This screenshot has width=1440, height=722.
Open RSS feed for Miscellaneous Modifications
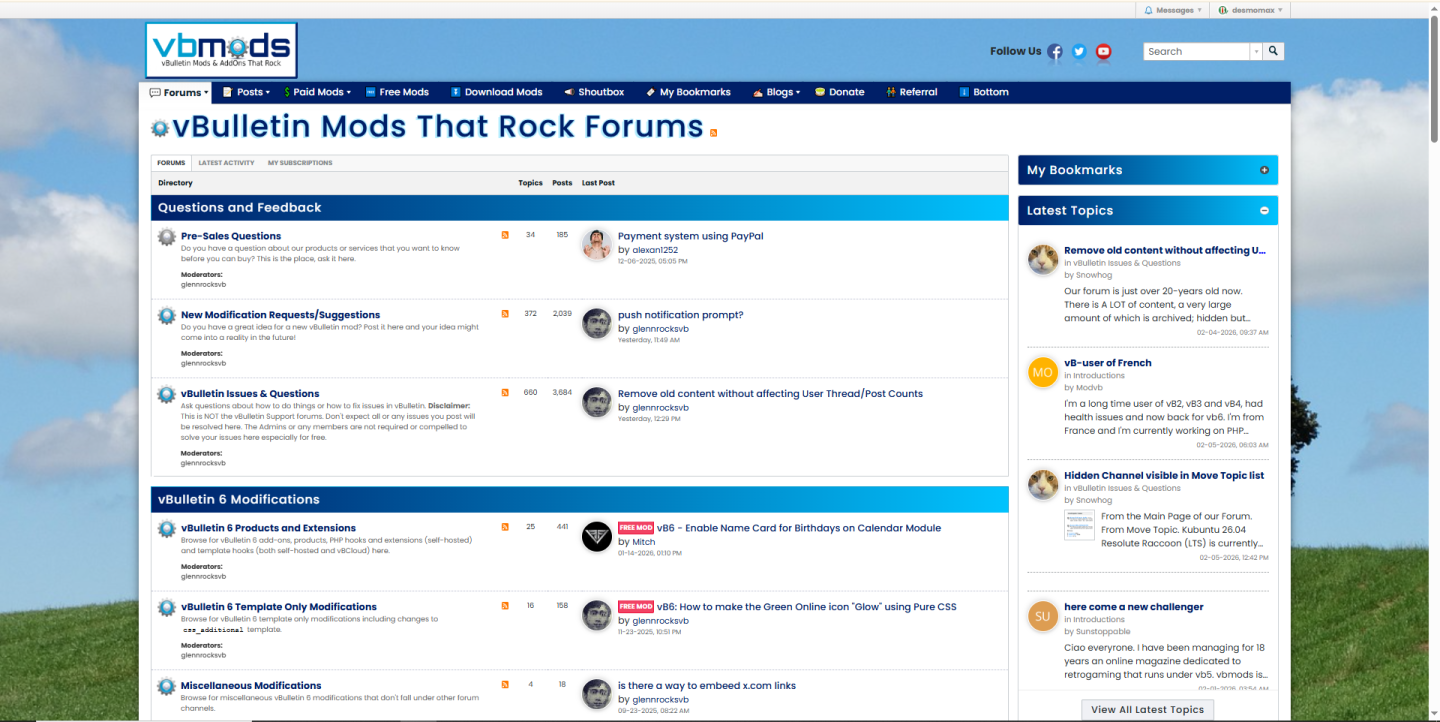[505, 685]
